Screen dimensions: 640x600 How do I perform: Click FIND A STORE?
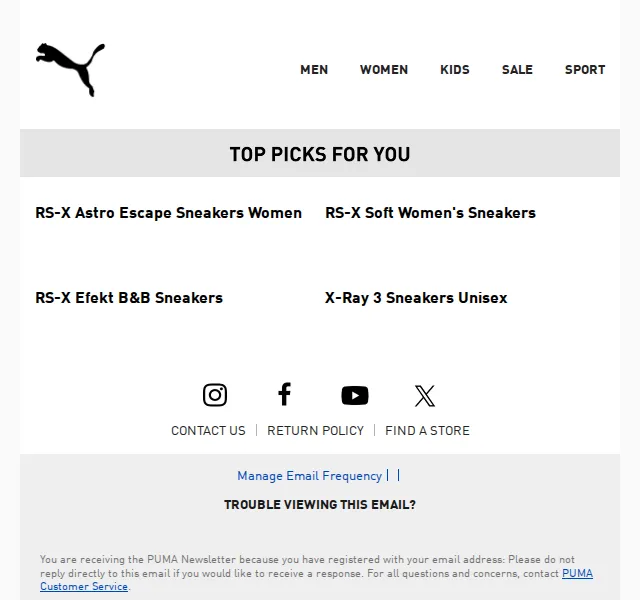point(427,431)
